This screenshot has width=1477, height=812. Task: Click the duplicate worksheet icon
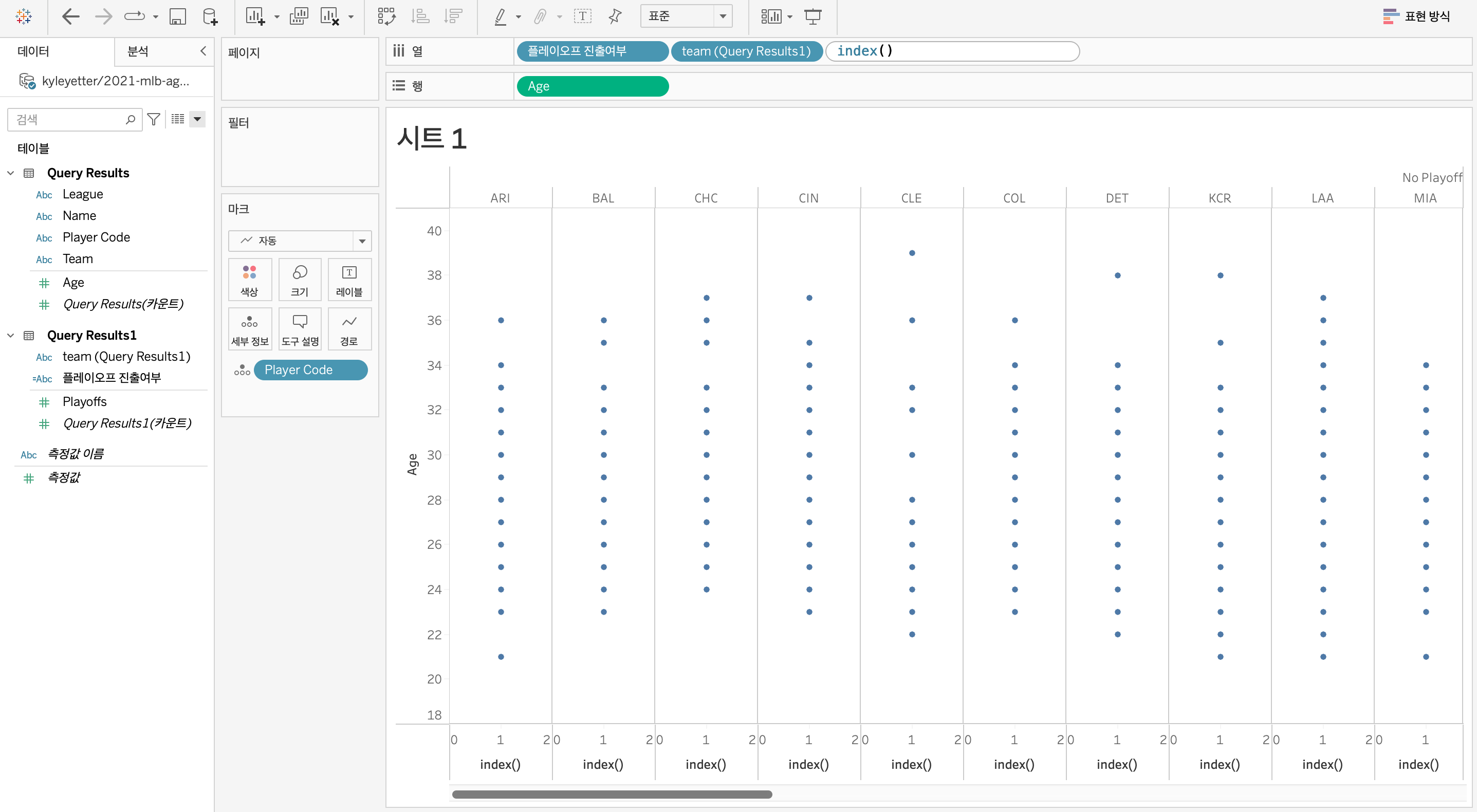tap(298, 16)
